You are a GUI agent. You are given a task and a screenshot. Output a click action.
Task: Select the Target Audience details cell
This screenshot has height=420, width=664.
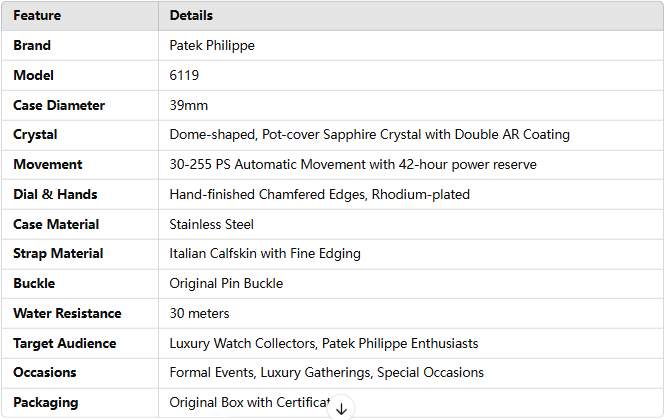(x=411, y=343)
